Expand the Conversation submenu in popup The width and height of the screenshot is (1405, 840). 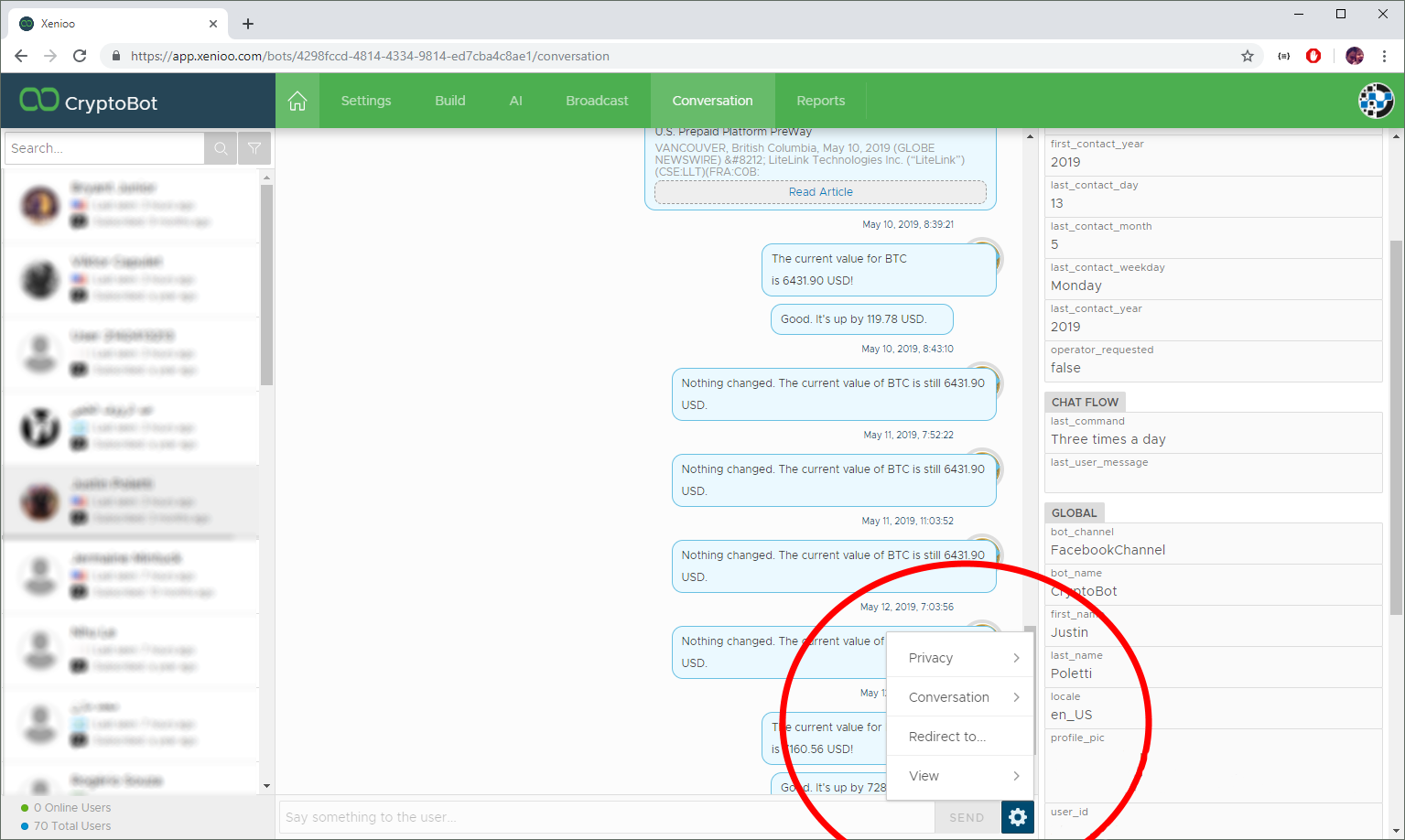[960, 697]
